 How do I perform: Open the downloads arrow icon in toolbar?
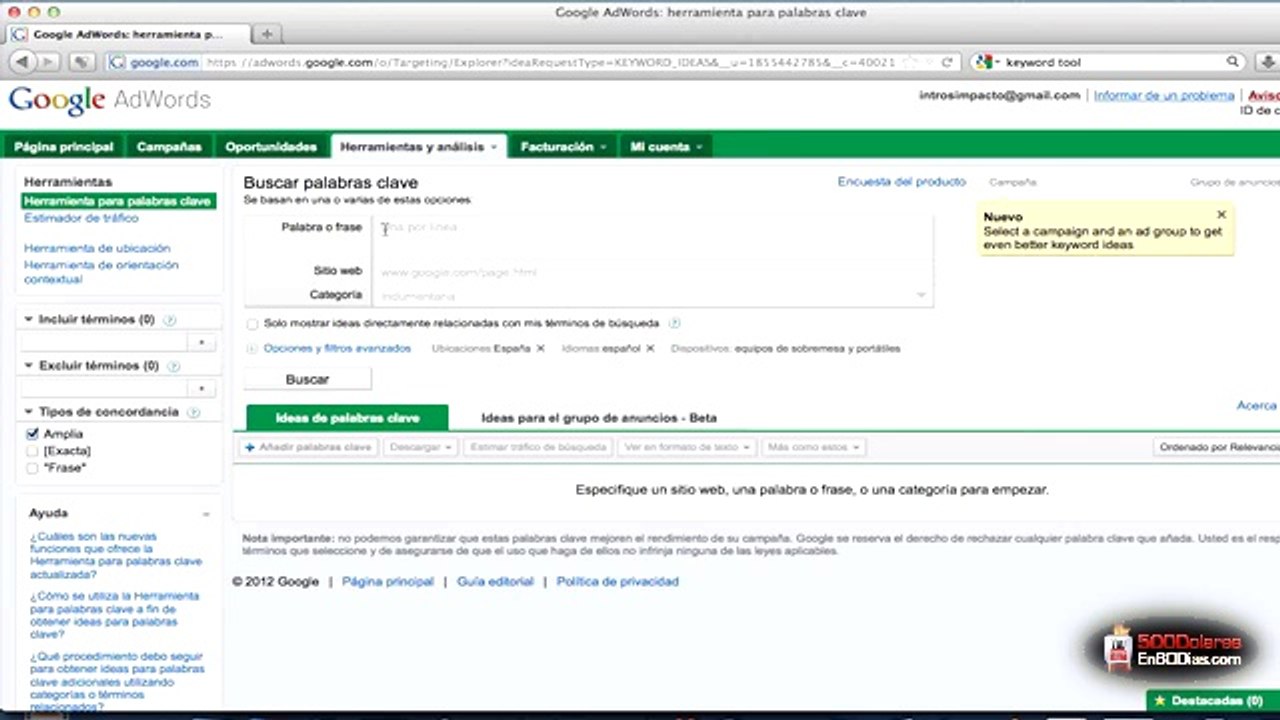1266,62
